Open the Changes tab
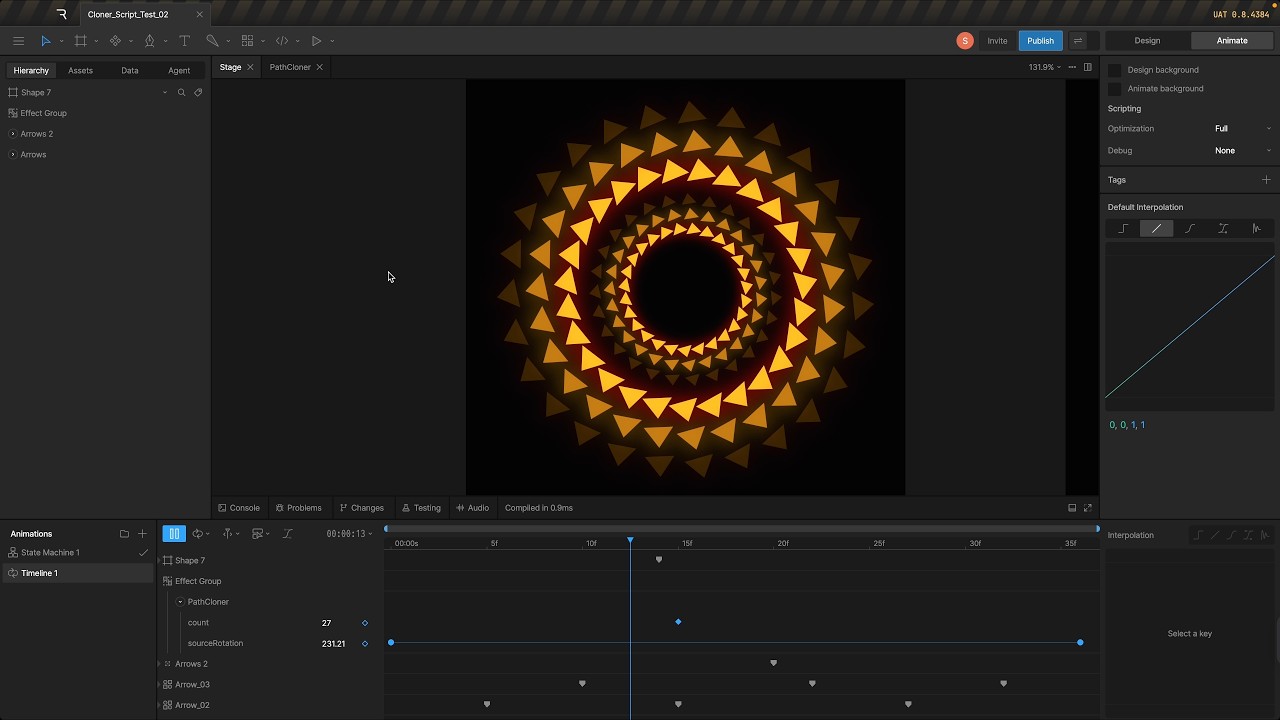 click(361, 508)
